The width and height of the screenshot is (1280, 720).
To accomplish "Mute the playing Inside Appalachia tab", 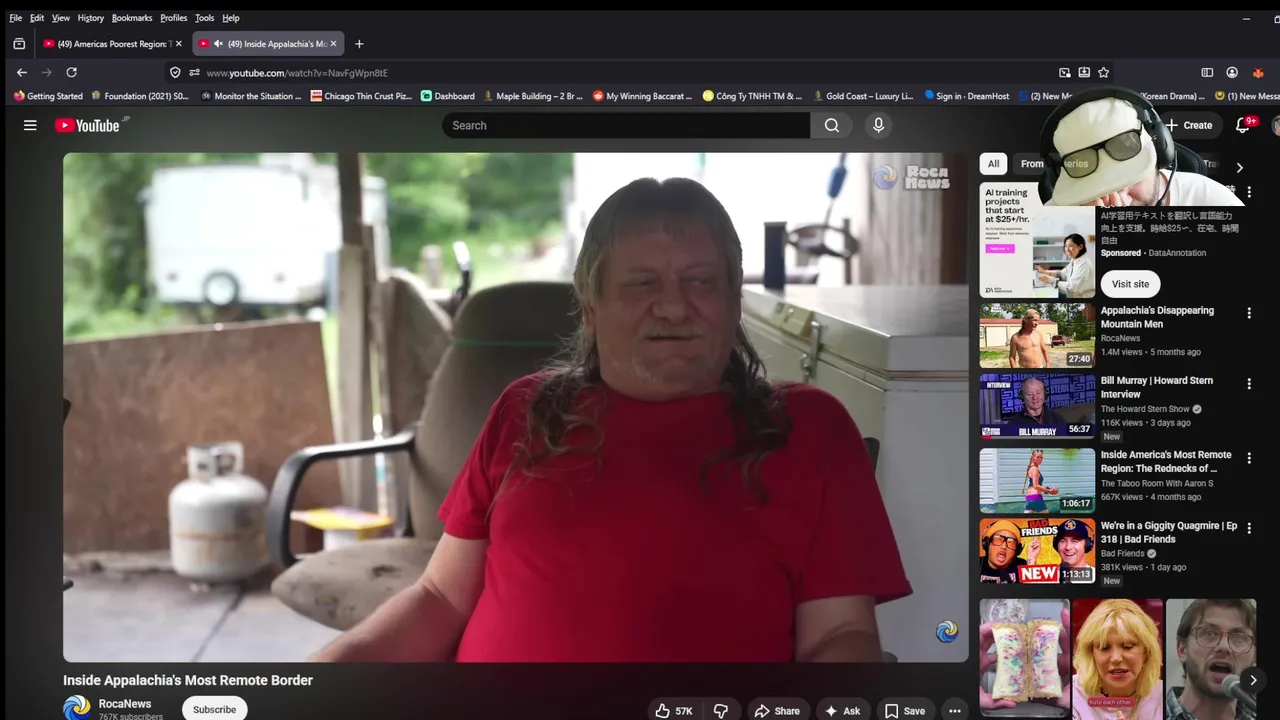I will point(218,44).
